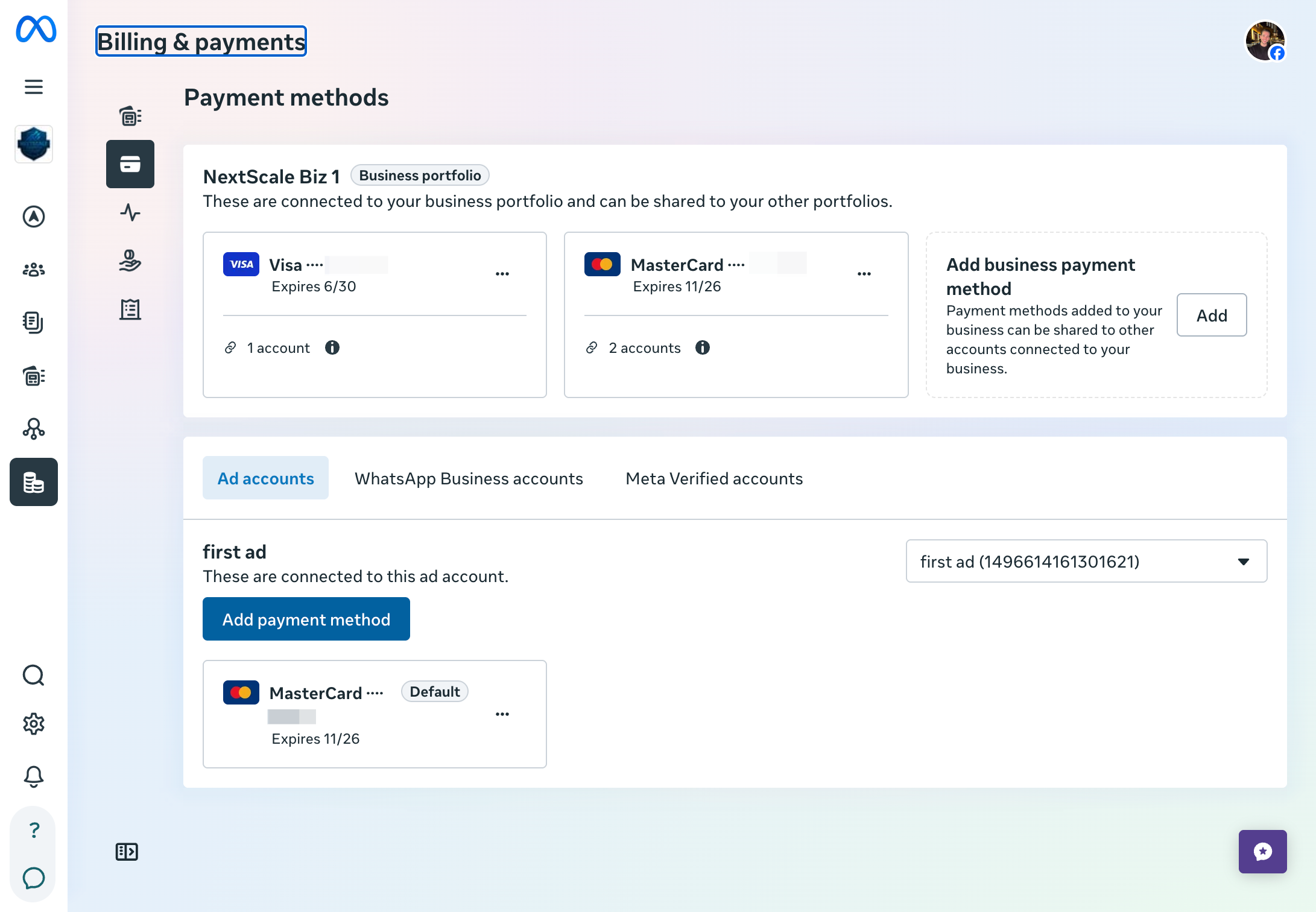Click the search magnifier icon
This screenshot has height=912, width=1316.
click(34, 676)
